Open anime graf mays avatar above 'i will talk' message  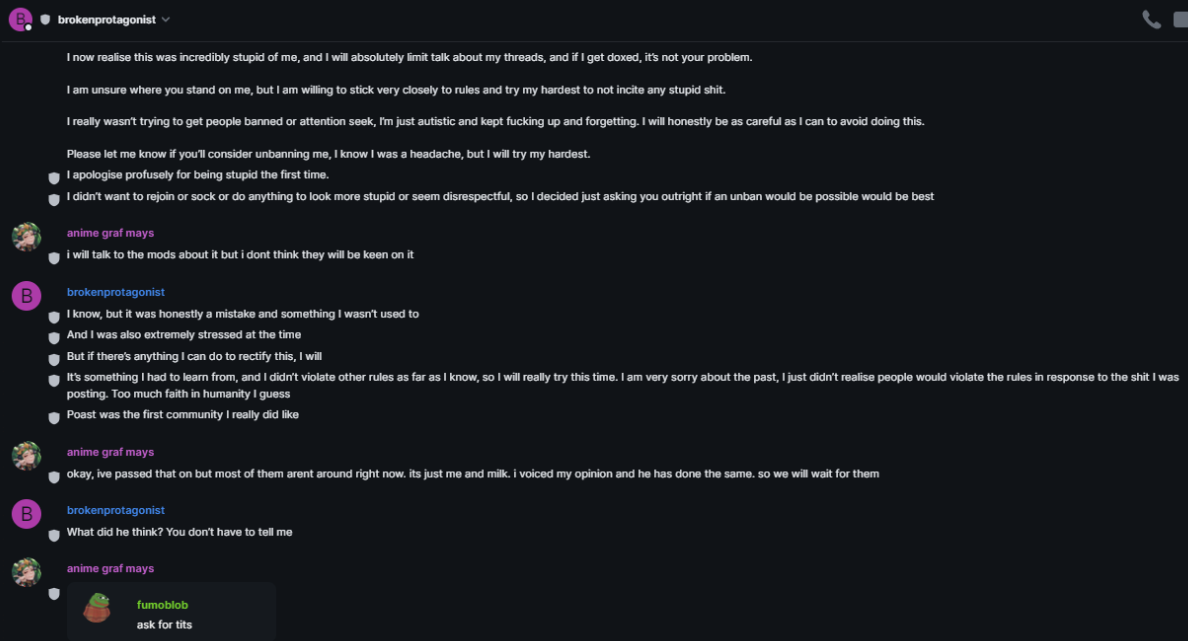pos(26,237)
